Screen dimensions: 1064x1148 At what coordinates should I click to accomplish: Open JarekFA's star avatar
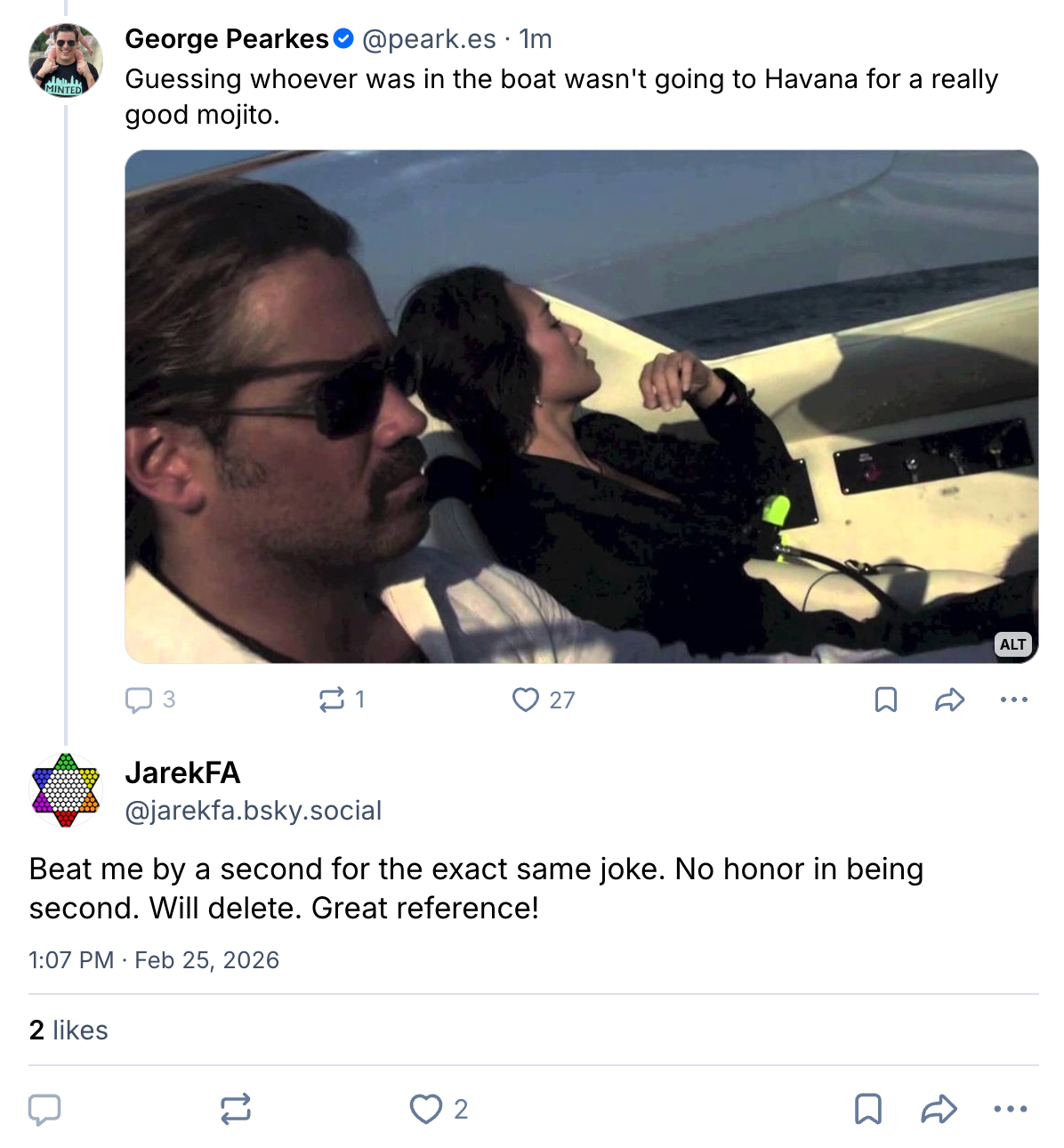pyautogui.click(x=66, y=790)
